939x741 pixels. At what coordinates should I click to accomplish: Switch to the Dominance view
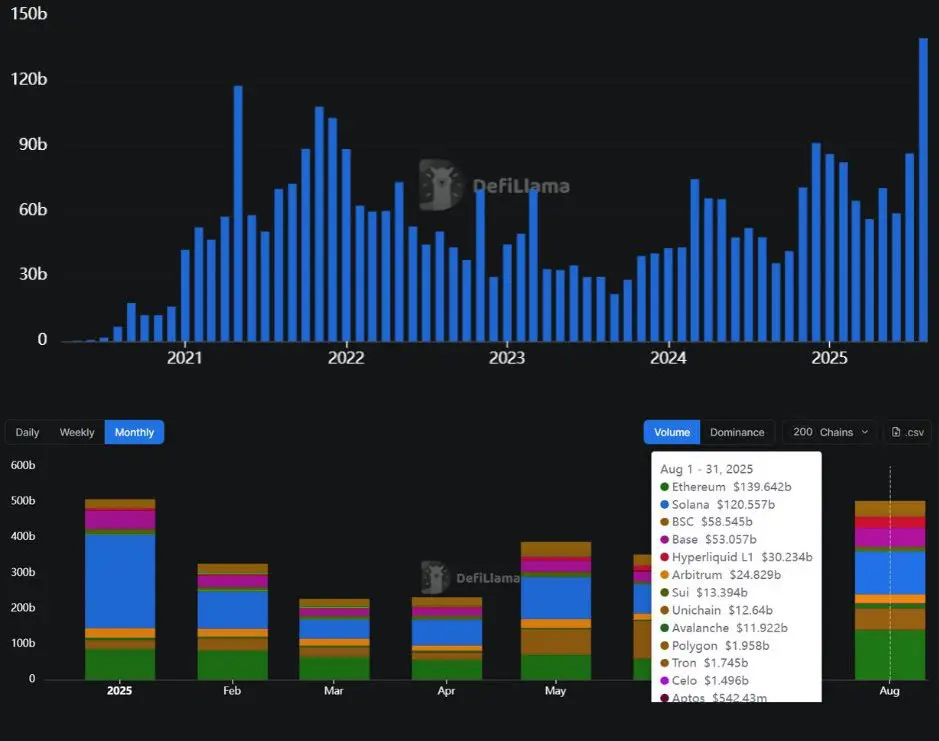(737, 432)
